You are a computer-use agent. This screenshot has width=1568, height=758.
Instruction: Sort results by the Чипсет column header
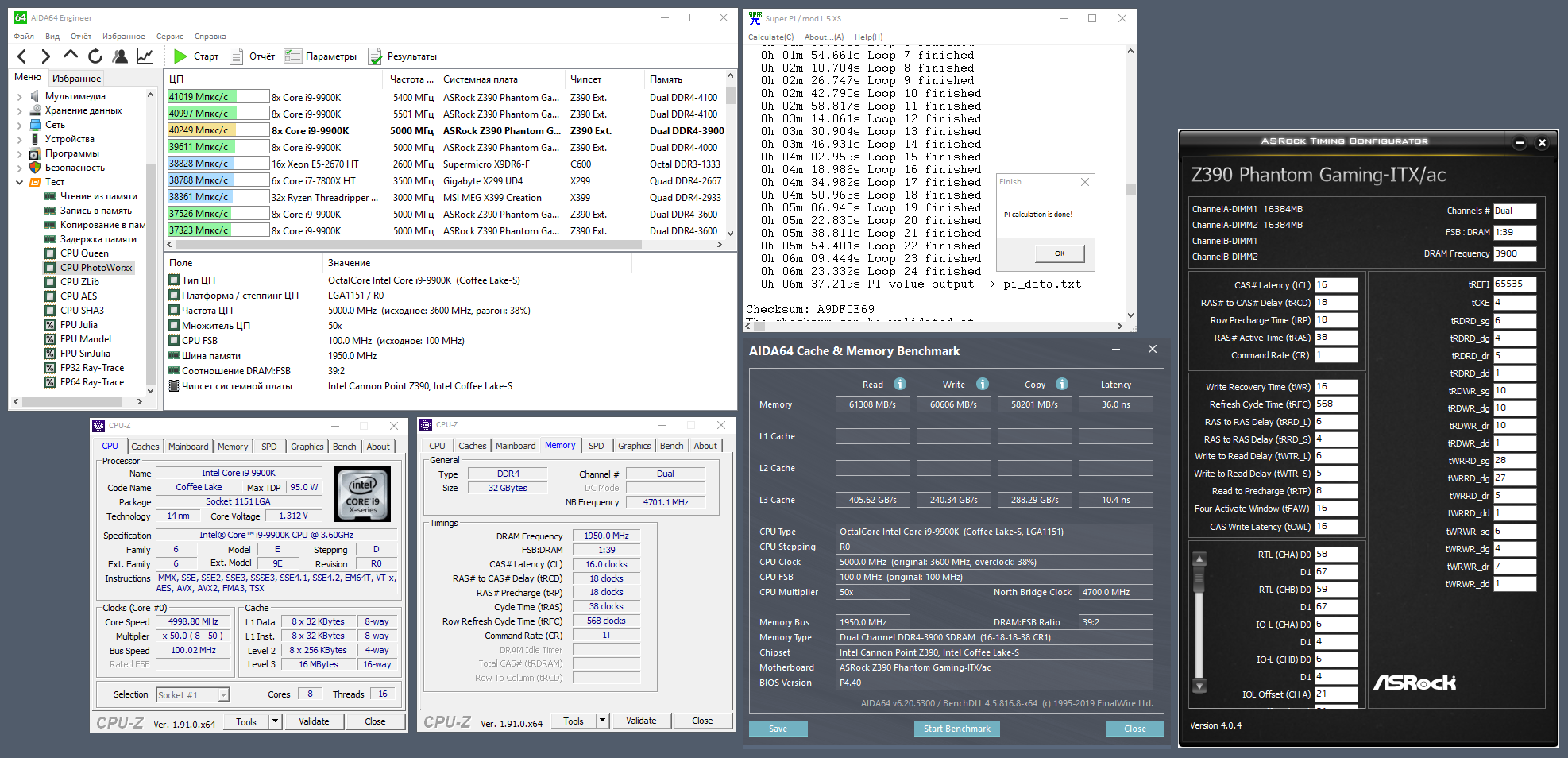(x=604, y=79)
